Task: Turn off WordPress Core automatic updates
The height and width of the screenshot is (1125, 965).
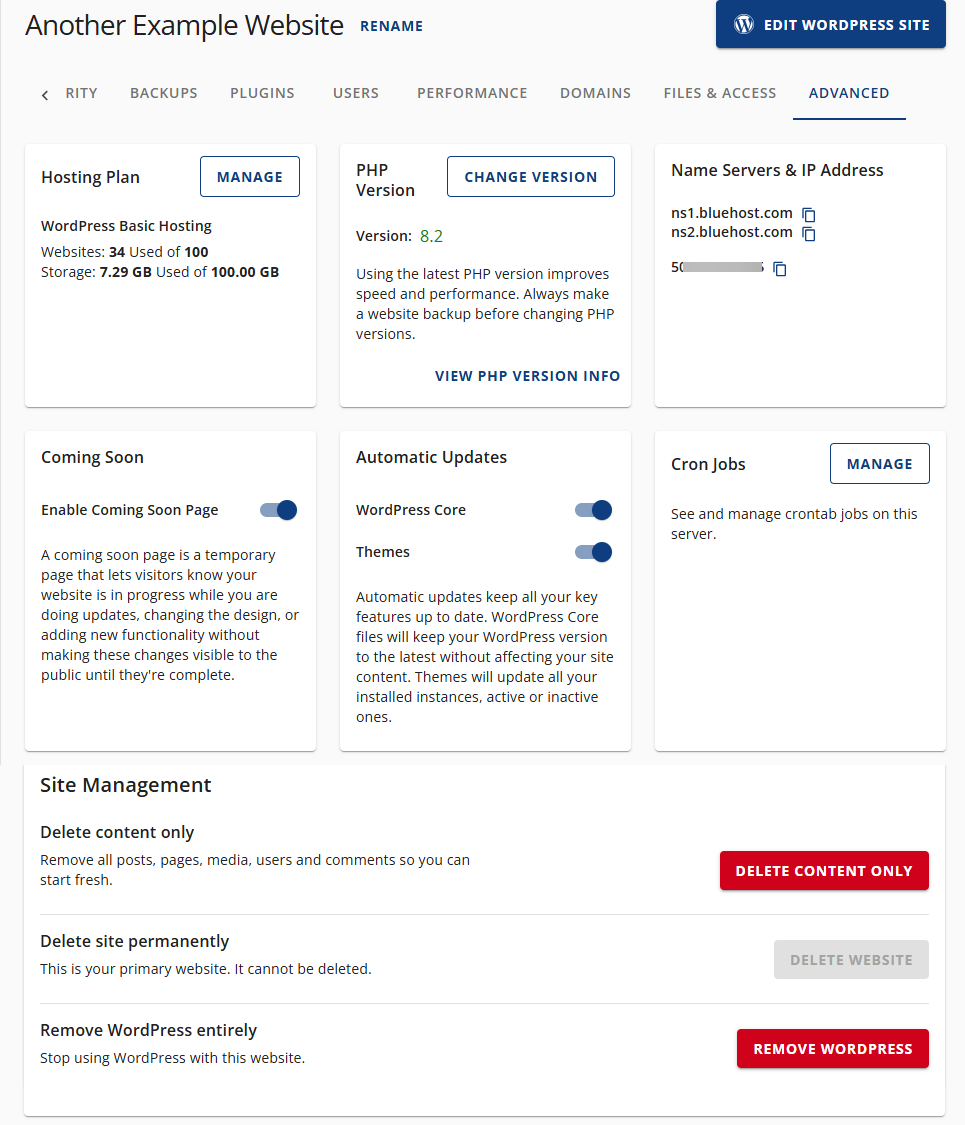Action: pyautogui.click(x=593, y=510)
